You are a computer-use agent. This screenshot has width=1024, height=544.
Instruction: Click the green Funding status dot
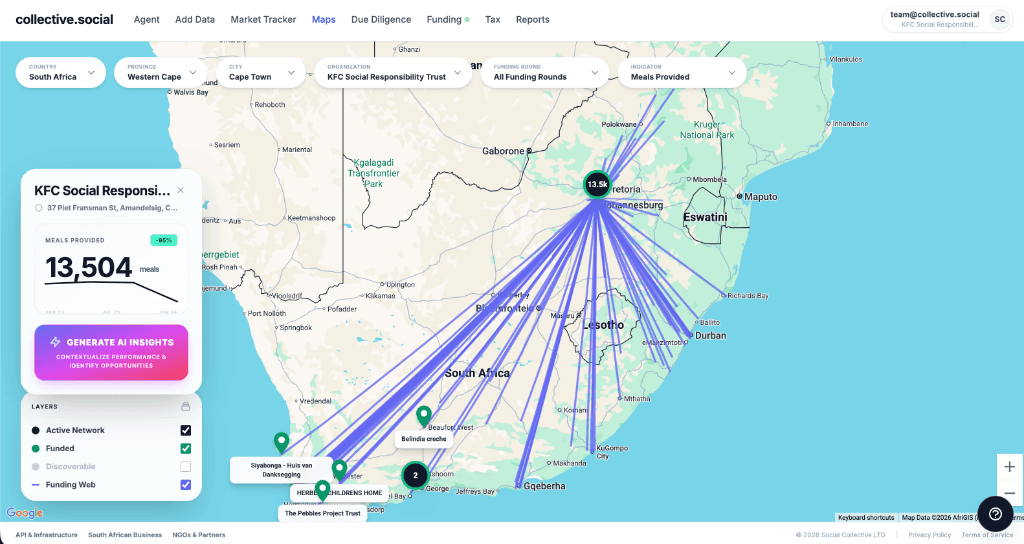467,20
